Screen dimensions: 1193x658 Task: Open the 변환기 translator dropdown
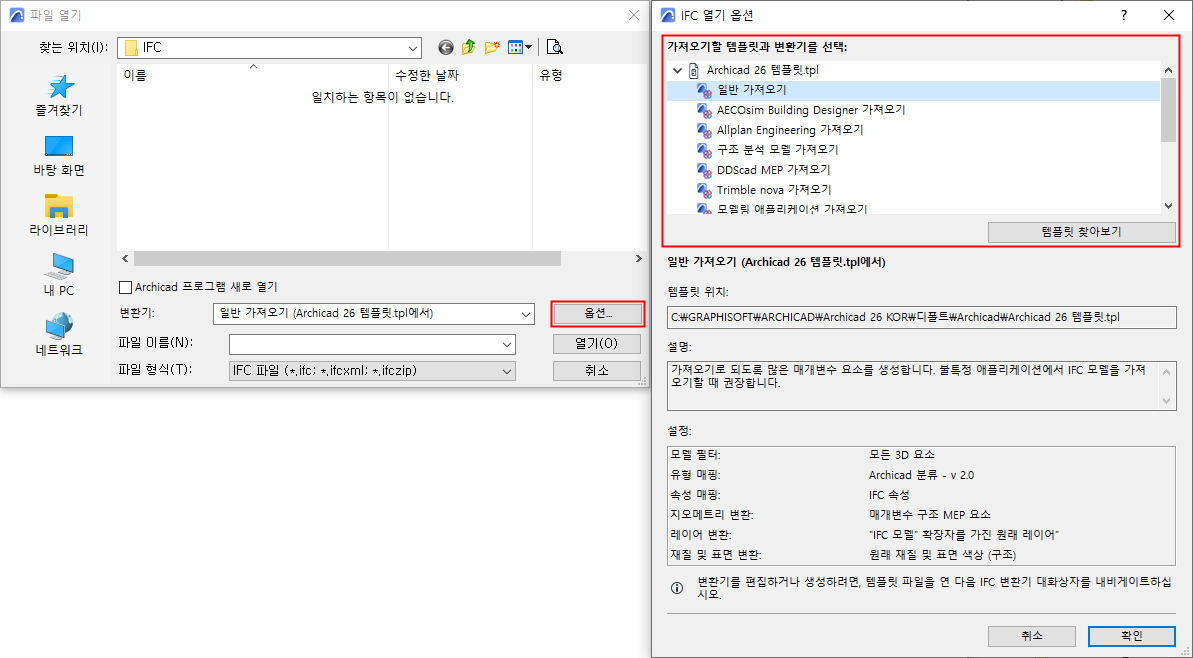374,313
